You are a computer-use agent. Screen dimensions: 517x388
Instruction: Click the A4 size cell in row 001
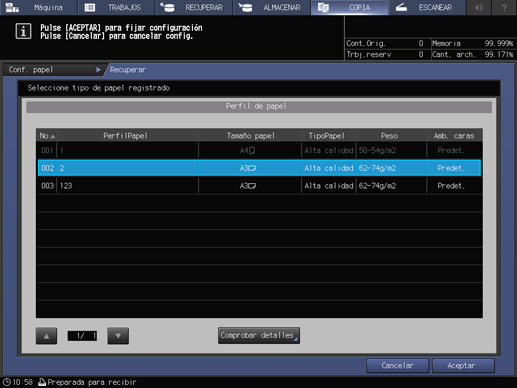point(248,150)
